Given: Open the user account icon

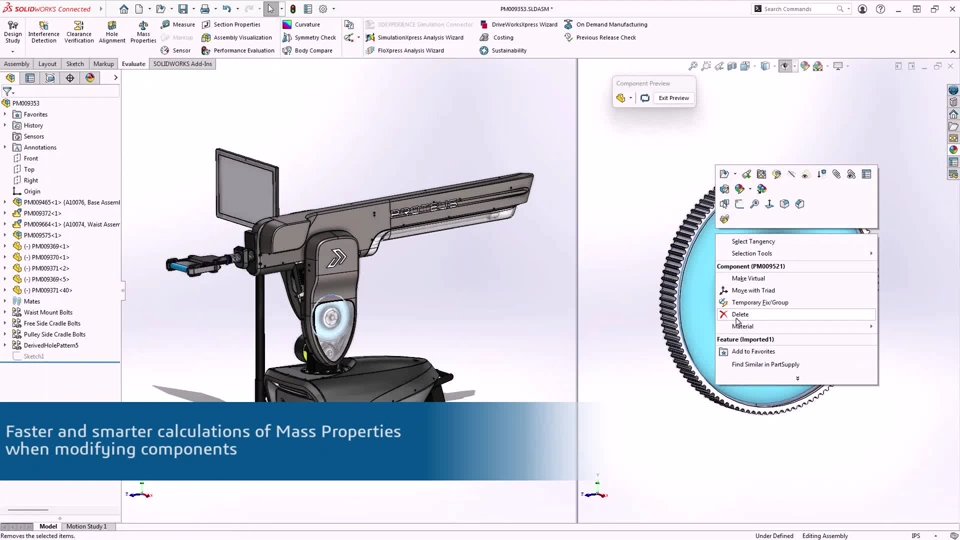Looking at the screenshot, I should point(862,9).
